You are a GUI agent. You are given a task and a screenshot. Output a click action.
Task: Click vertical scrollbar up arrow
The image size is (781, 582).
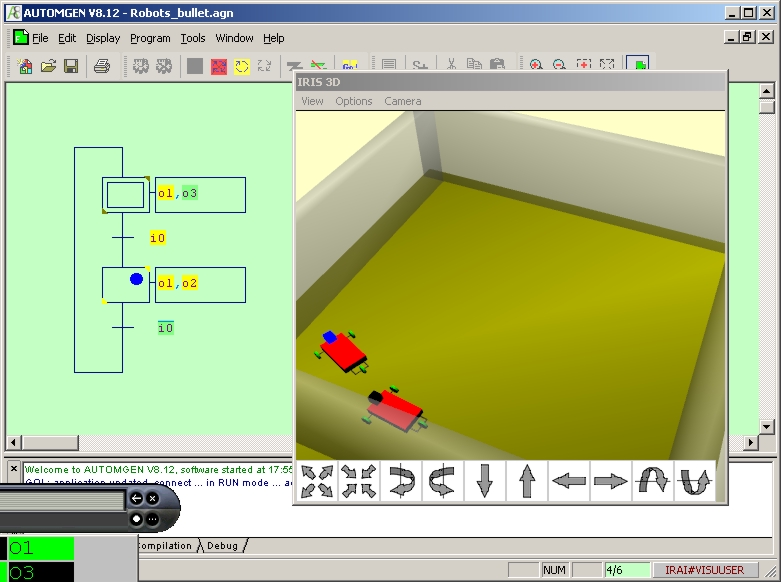[766, 90]
